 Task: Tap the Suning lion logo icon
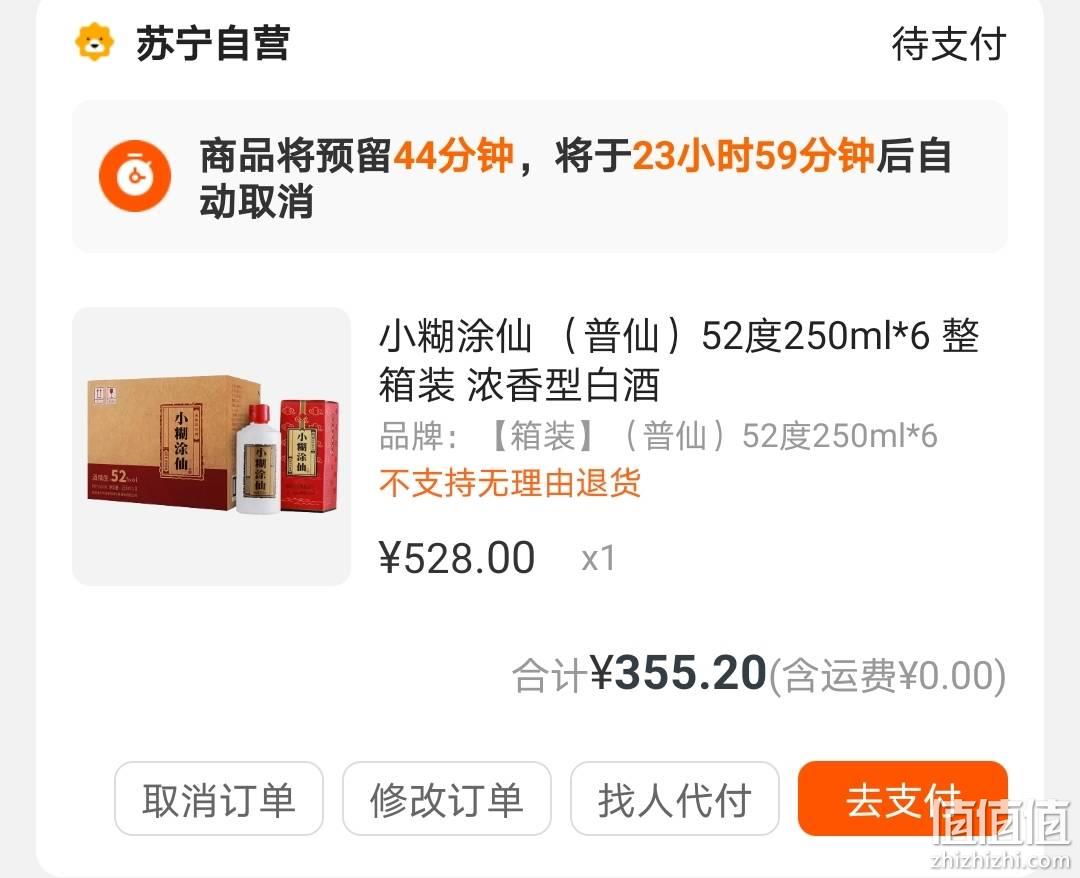click(94, 42)
